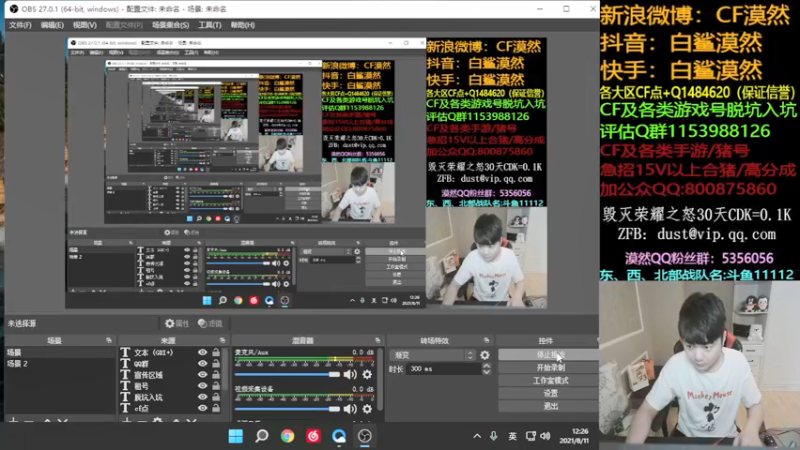Click the tray volume speaker icon
The width and height of the screenshot is (800, 450).
click(x=545, y=436)
